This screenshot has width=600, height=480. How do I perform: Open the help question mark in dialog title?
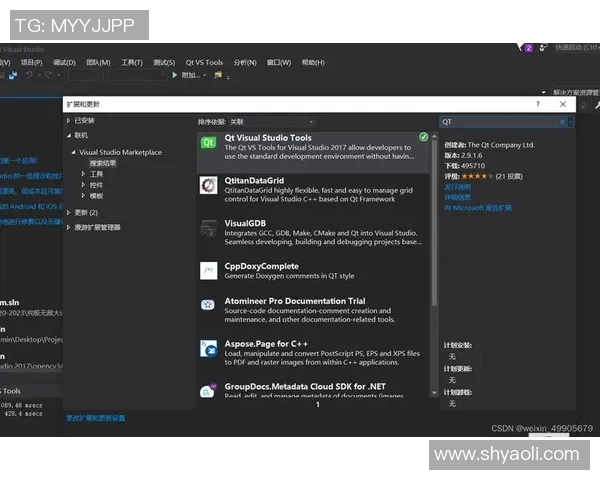pos(538,104)
